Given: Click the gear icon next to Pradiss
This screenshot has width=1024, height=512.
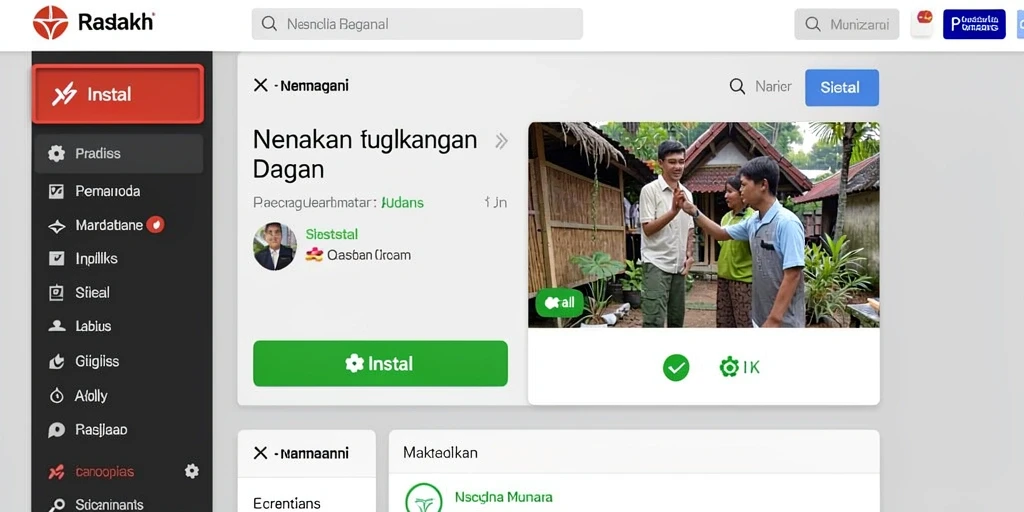Looking at the screenshot, I should tap(57, 153).
